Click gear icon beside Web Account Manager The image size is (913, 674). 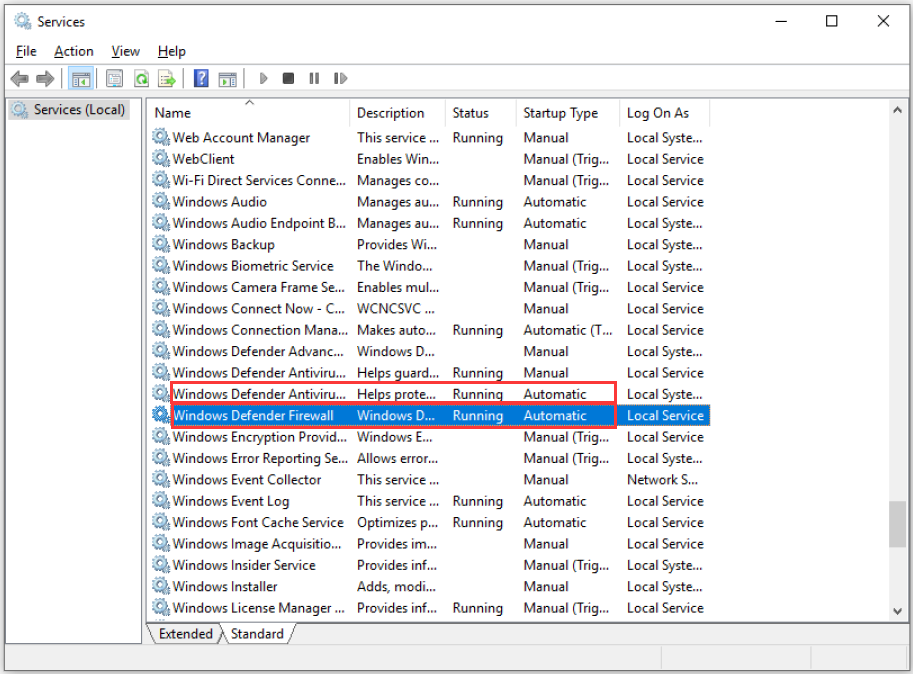pos(161,137)
